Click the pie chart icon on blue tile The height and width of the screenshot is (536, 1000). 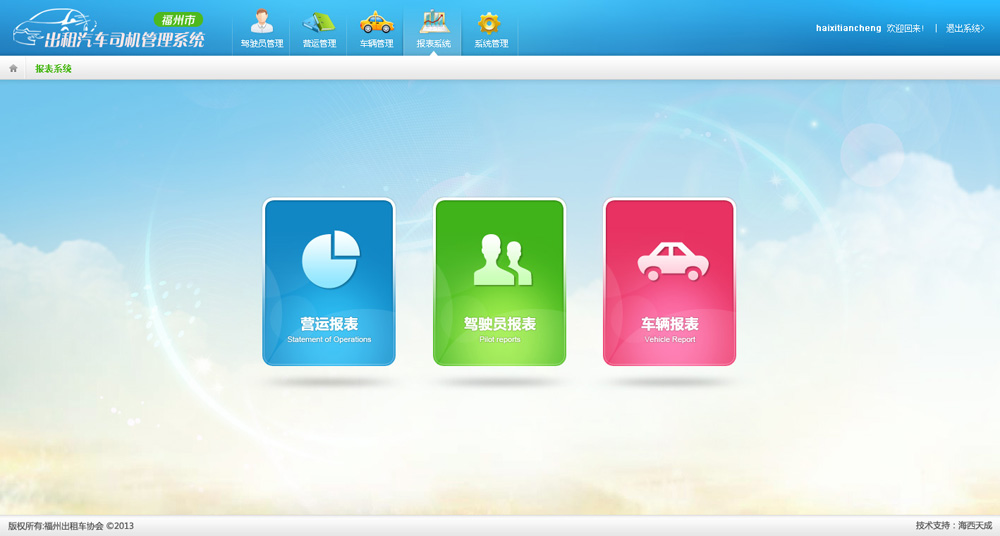pyautogui.click(x=330, y=259)
